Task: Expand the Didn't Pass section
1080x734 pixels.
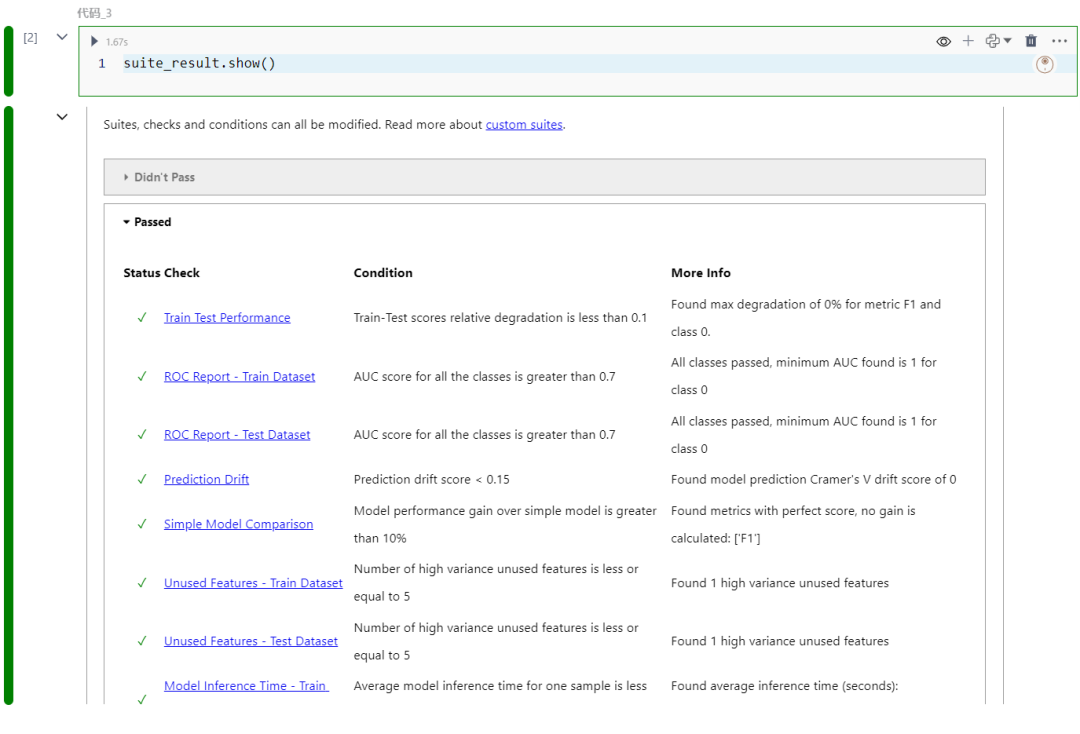Action: (x=164, y=177)
